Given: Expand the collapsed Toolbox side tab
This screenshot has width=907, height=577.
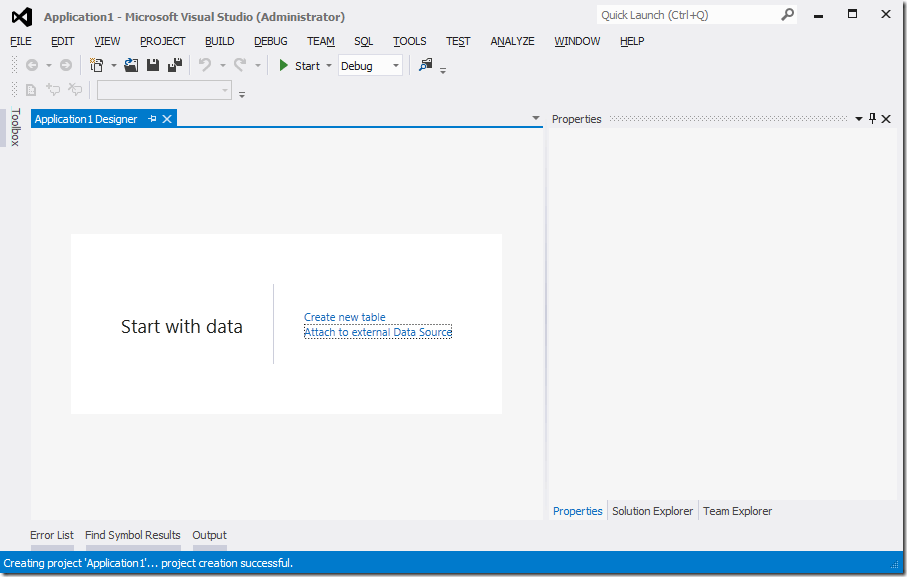Looking at the screenshot, I should pyautogui.click(x=15, y=127).
